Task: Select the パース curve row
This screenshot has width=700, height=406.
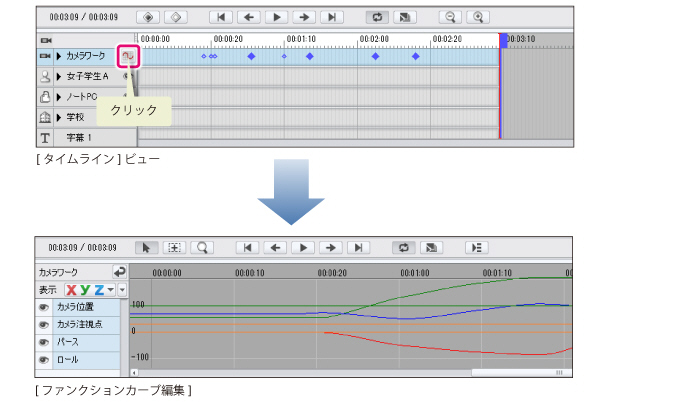Action: point(86,343)
